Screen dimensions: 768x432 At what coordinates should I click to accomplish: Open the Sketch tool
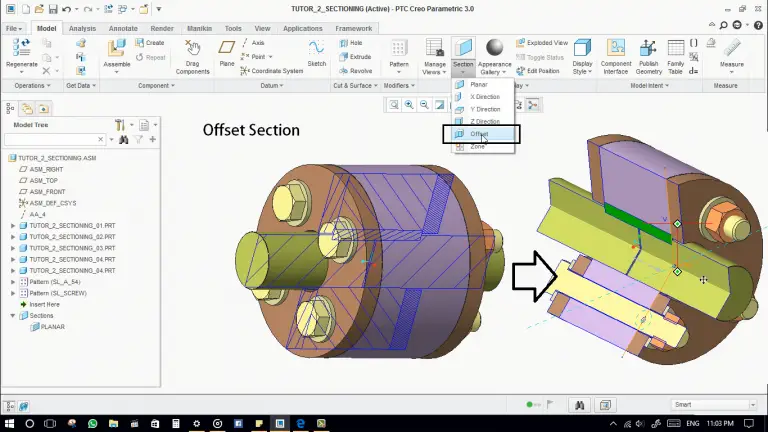[316, 50]
